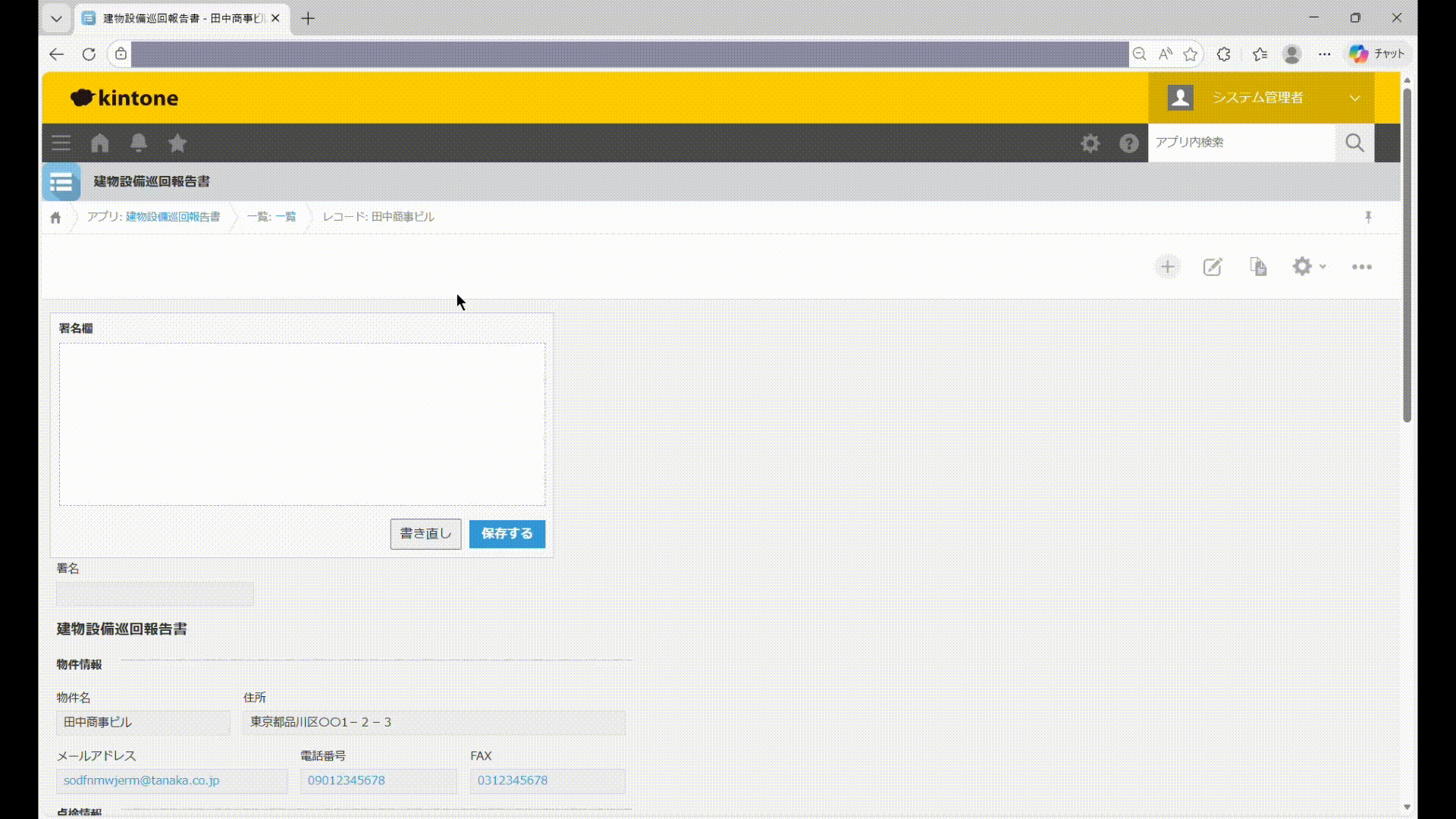This screenshot has width=1456, height=819.
Task: Click the 保存する button
Action: point(507,534)
